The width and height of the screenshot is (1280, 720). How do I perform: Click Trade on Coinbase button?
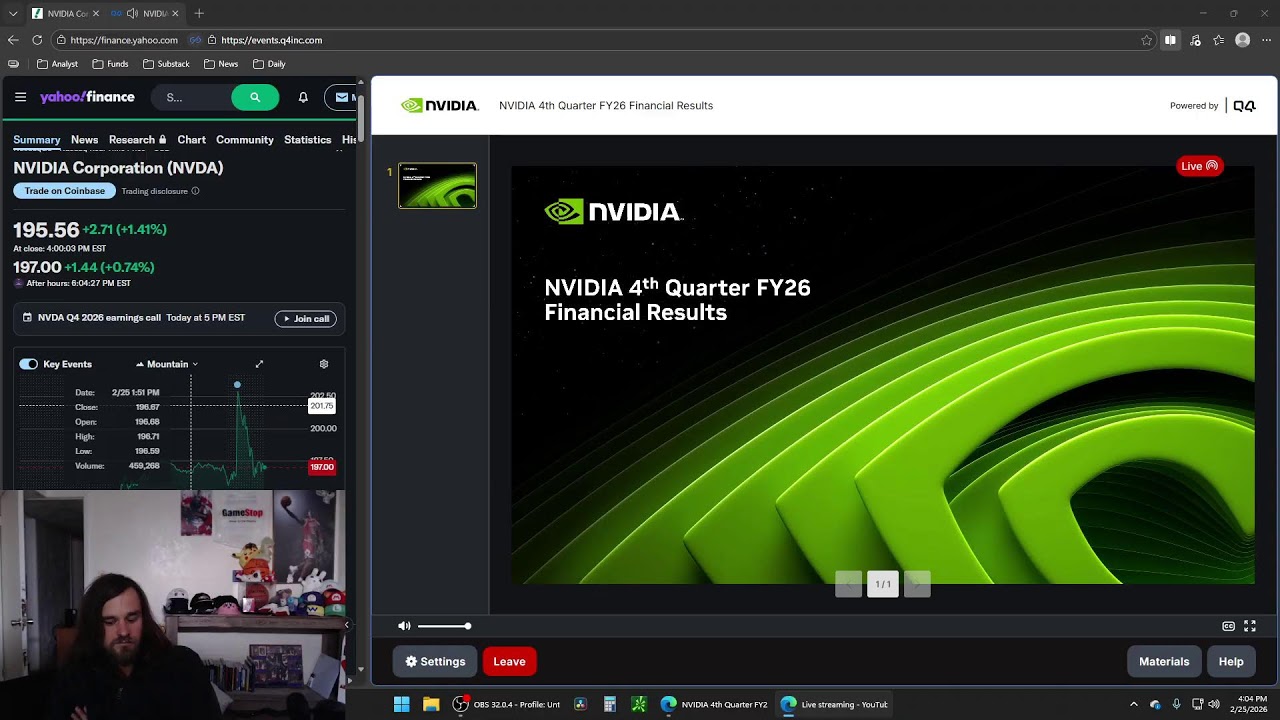(65, 191)
